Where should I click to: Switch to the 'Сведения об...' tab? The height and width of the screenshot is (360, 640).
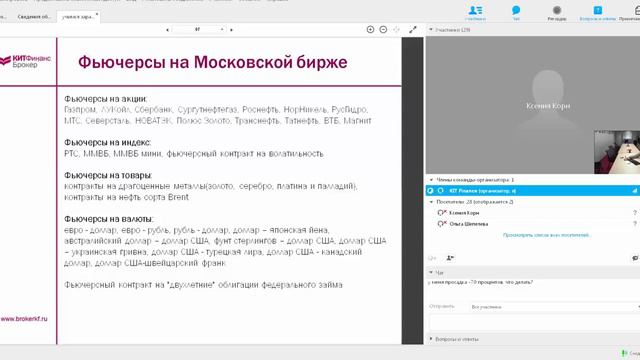pos(34,17)
